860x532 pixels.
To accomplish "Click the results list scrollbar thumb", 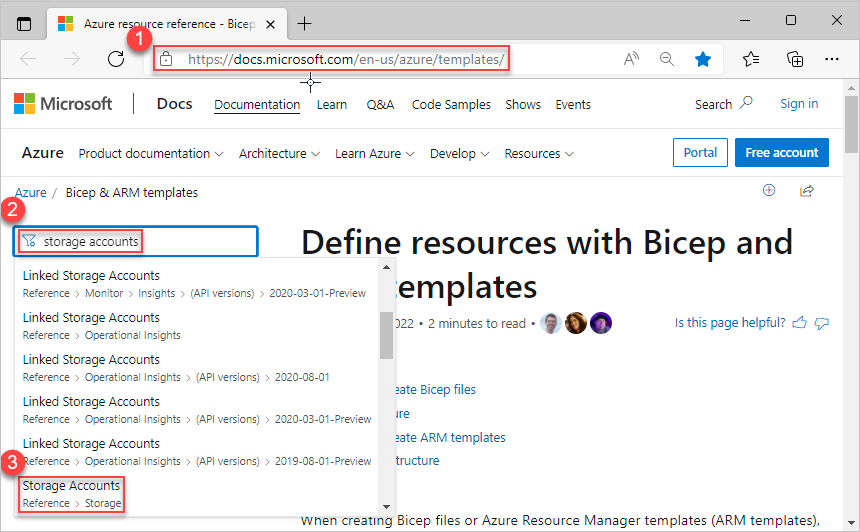I will tap(386, 335).
